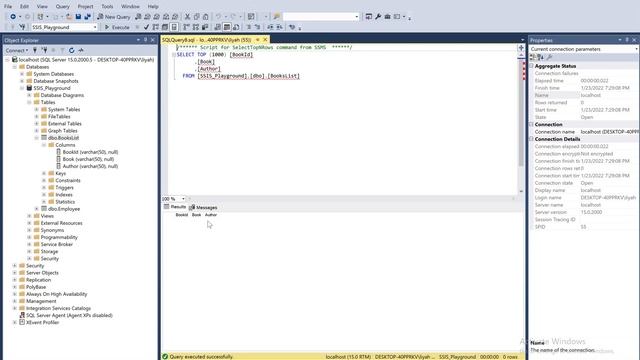Select the Always On High Availability node
The height and width of the screenshot is (360, 640).
pos(56,294)
